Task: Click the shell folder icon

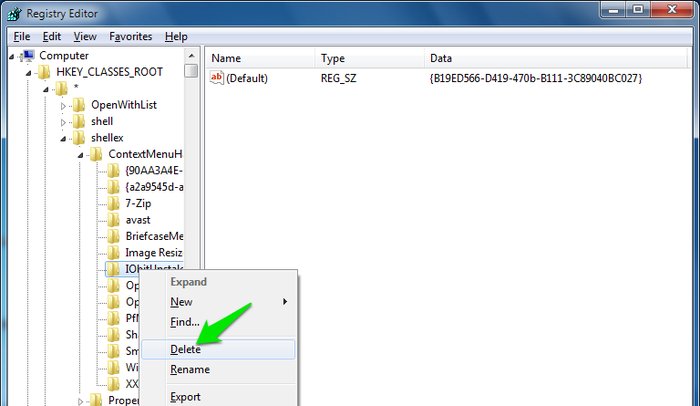Action: point(79,121)
